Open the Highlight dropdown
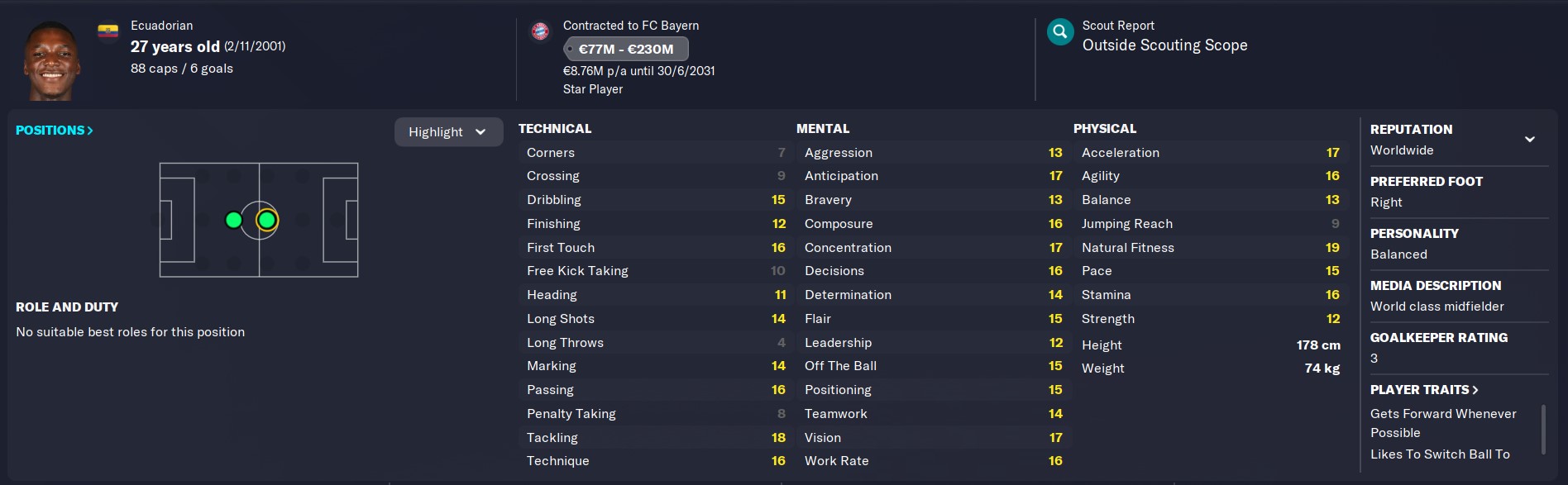 tap(448, 132)
